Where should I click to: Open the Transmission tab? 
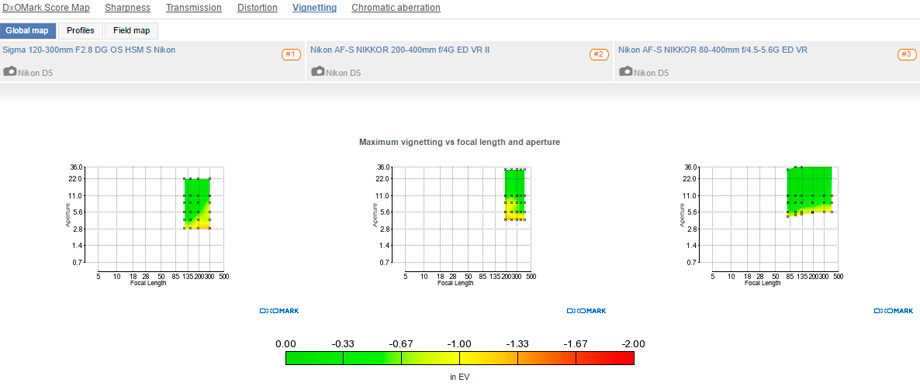point(194,8)
